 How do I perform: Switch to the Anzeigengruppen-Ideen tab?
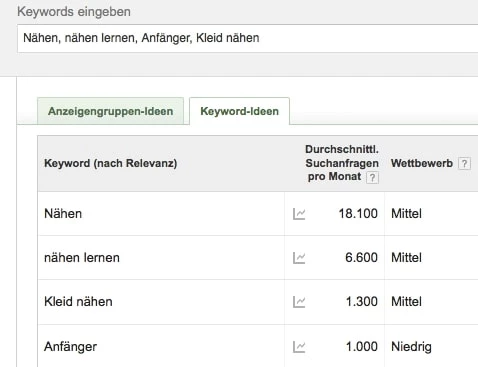(110, 111)
